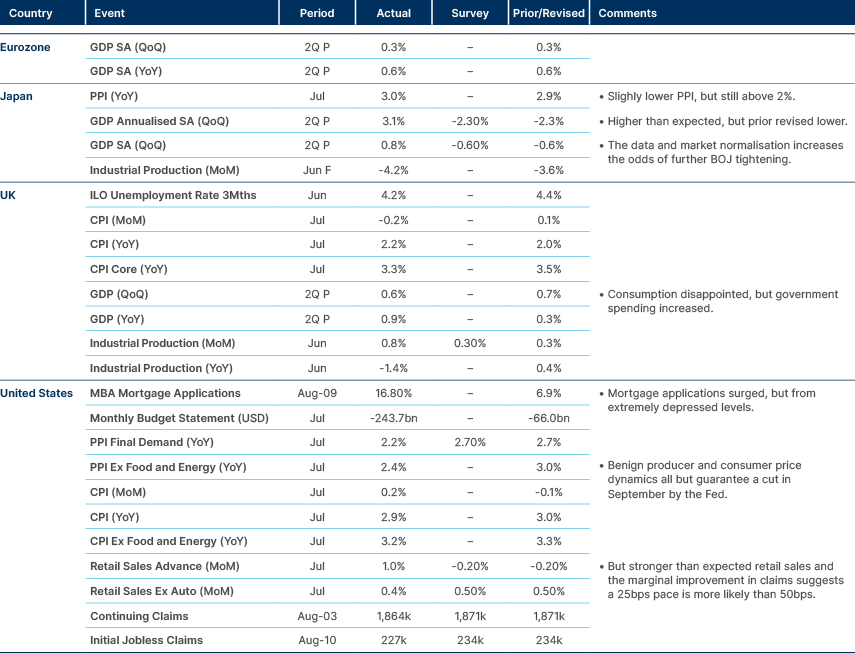Click the Prior/Revised column header
855x653 pixels.
pos(548,14)
